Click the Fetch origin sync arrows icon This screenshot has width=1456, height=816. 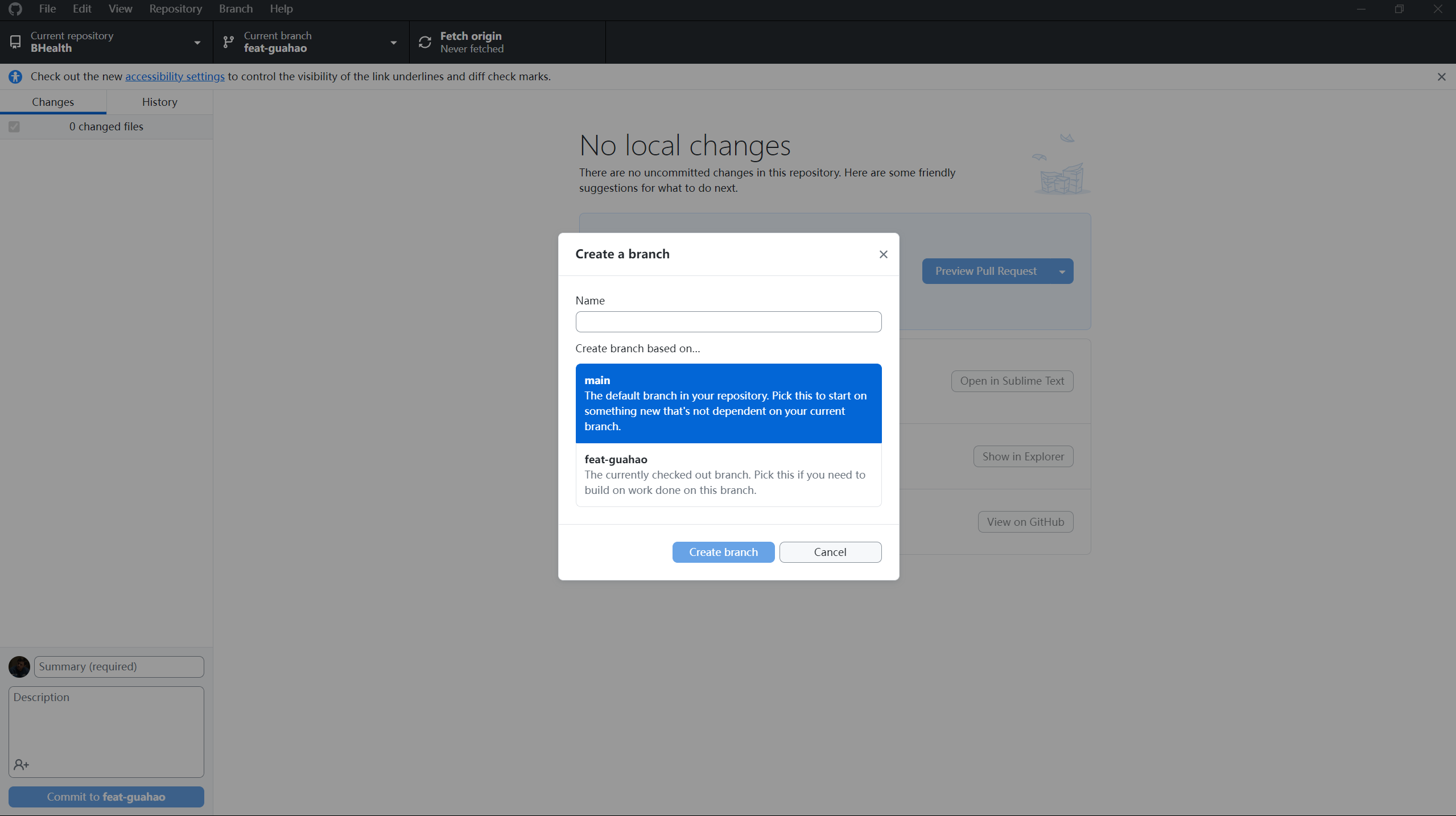tap(425, 42)
